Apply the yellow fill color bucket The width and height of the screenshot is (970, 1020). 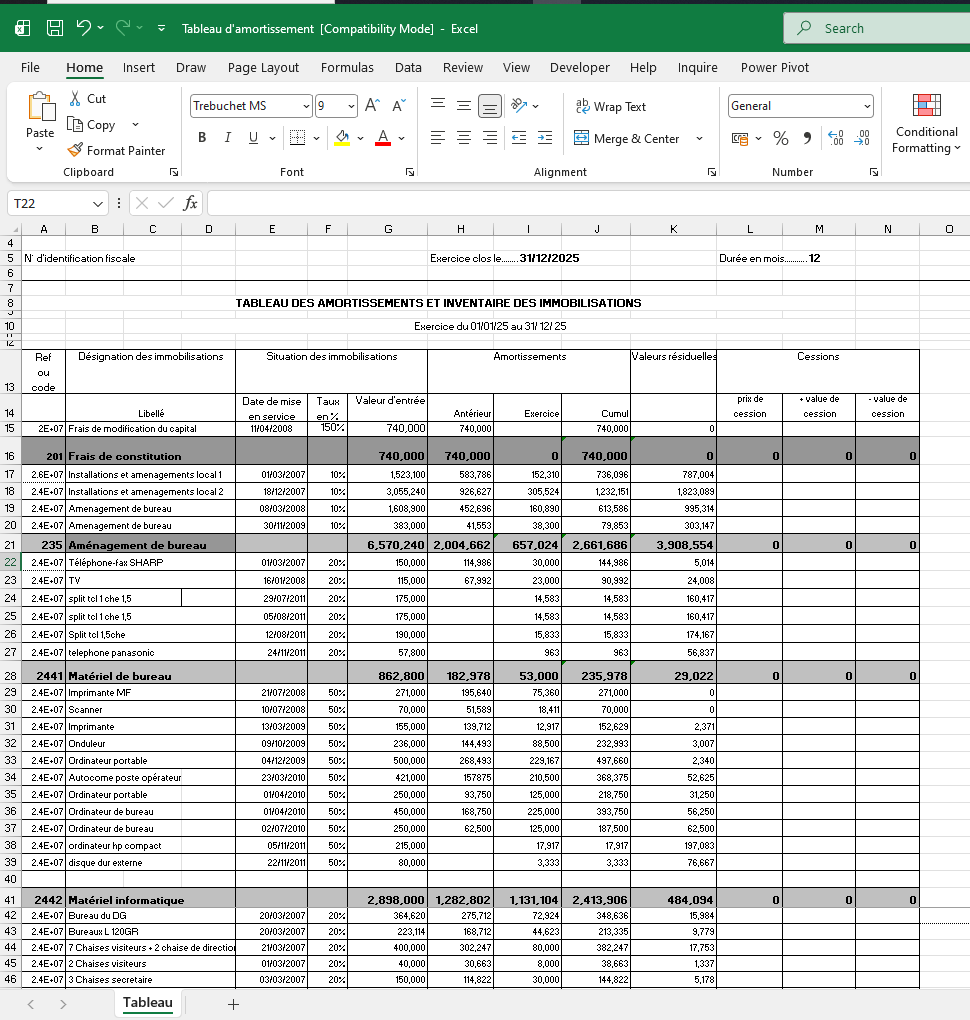pos(342,138)
